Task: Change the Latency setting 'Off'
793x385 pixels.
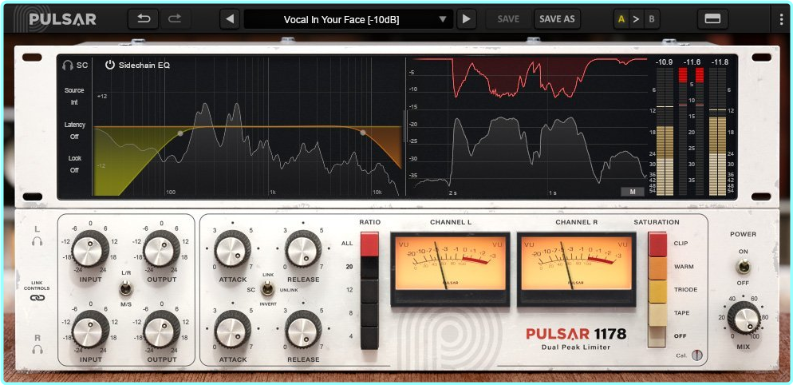Action: 74,136
